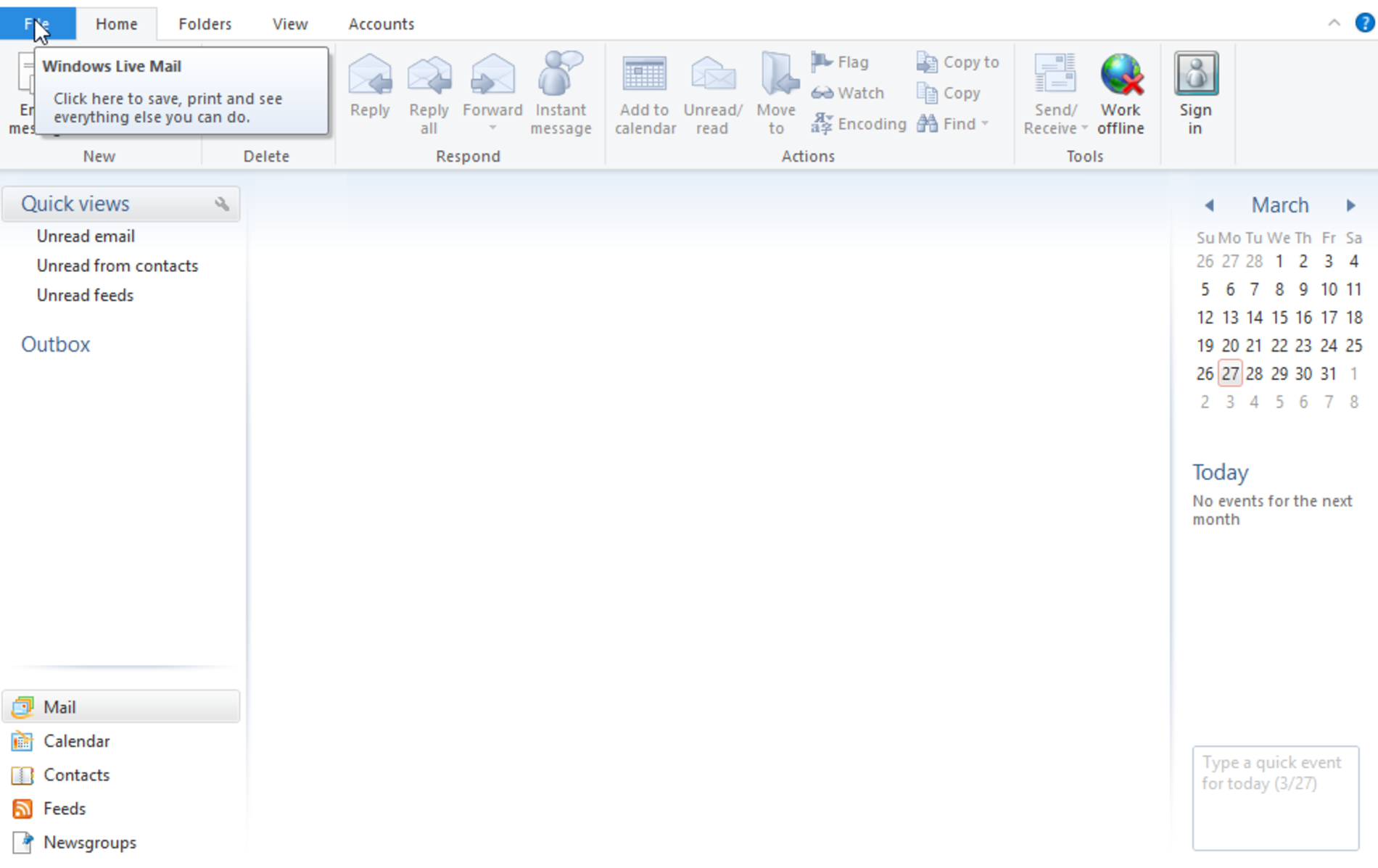The width and height of the screenshot is (1378, 868).
Task: Switch to the Folders tab
Action: point(205,24)
